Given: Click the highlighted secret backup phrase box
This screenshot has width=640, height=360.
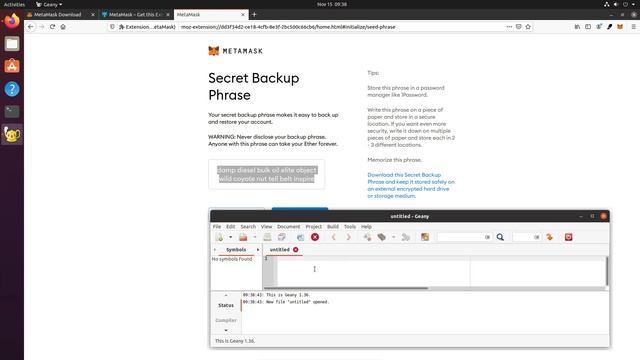Looking at the screenshot, I should tap(267, 174).
